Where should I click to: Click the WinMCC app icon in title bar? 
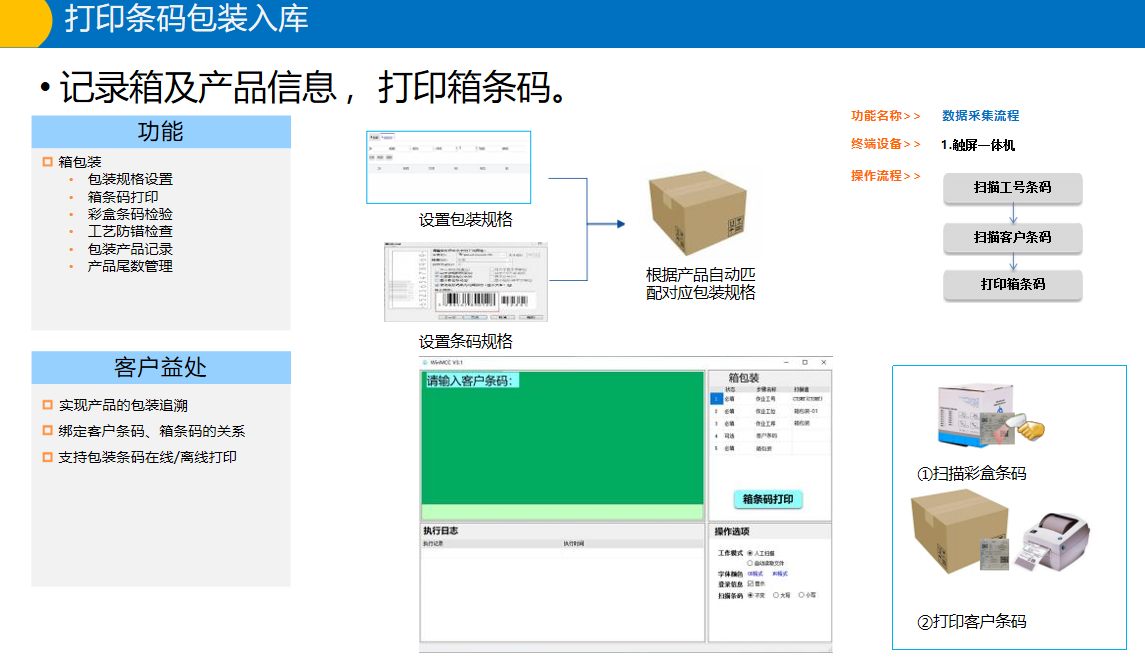point(424,362)
